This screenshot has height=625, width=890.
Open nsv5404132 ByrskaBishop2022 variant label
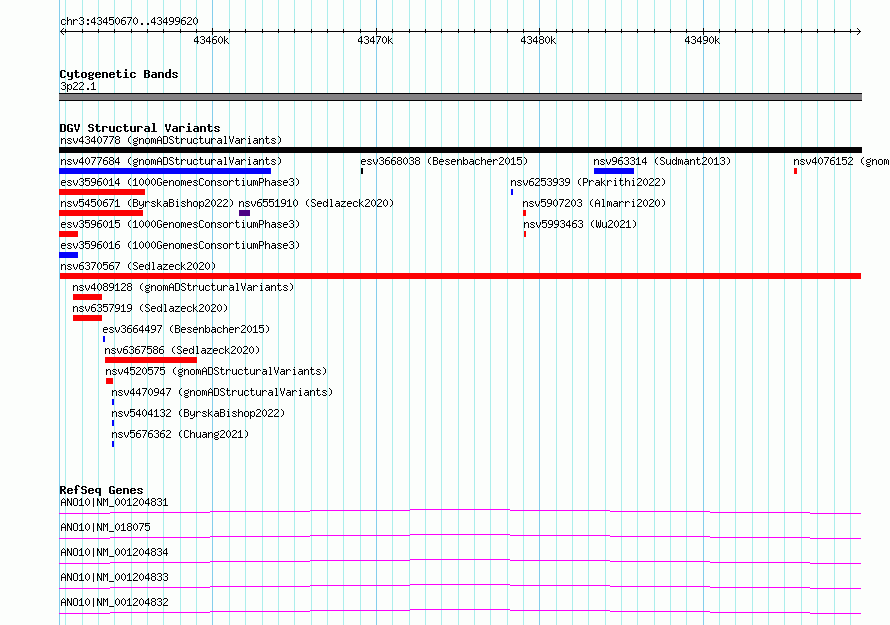coord(198,413)
